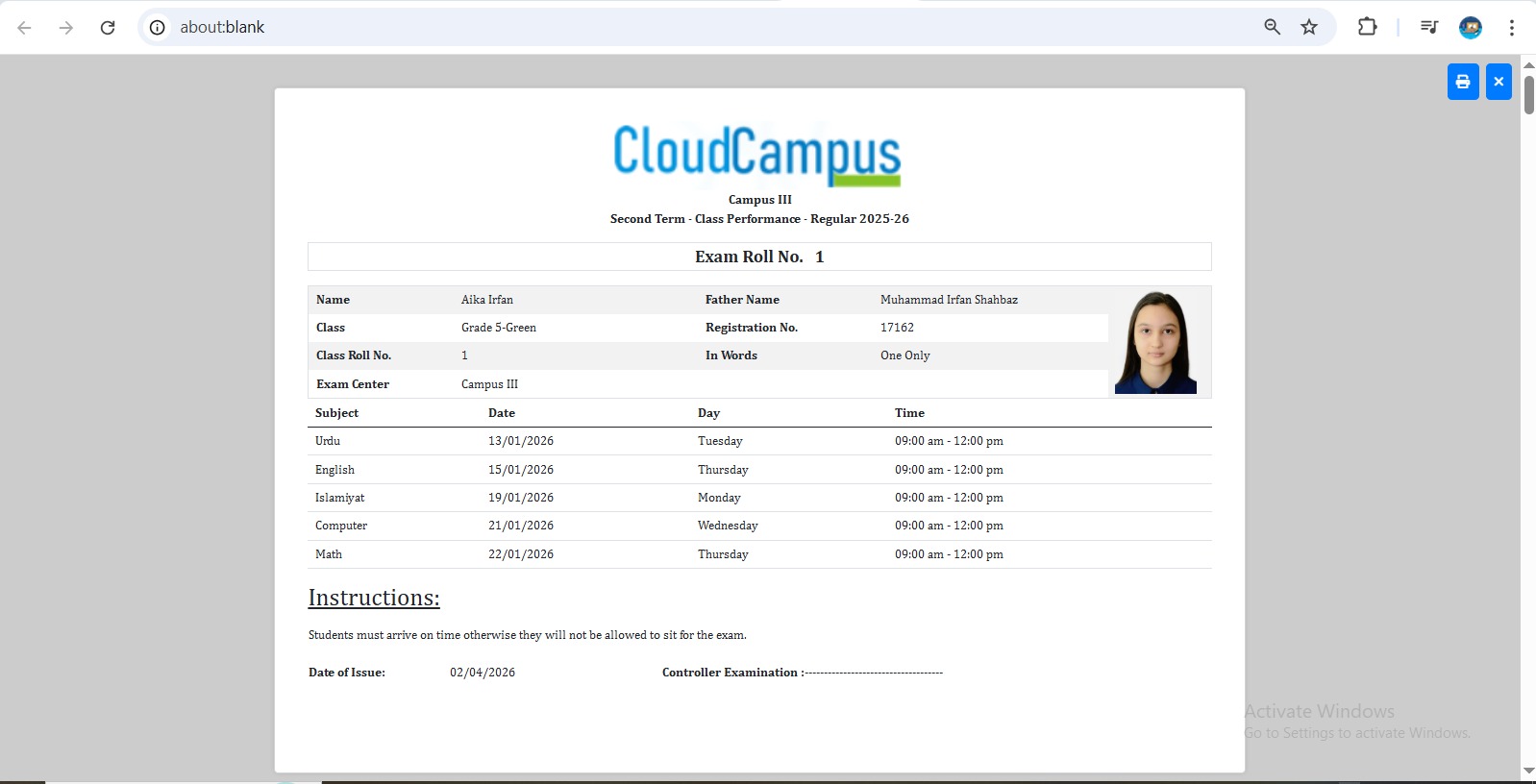The width and height of the screenshot is (1536, 784).
Task: Open the media control icon
Action: pyautogui.click(x=1429, y=27)
